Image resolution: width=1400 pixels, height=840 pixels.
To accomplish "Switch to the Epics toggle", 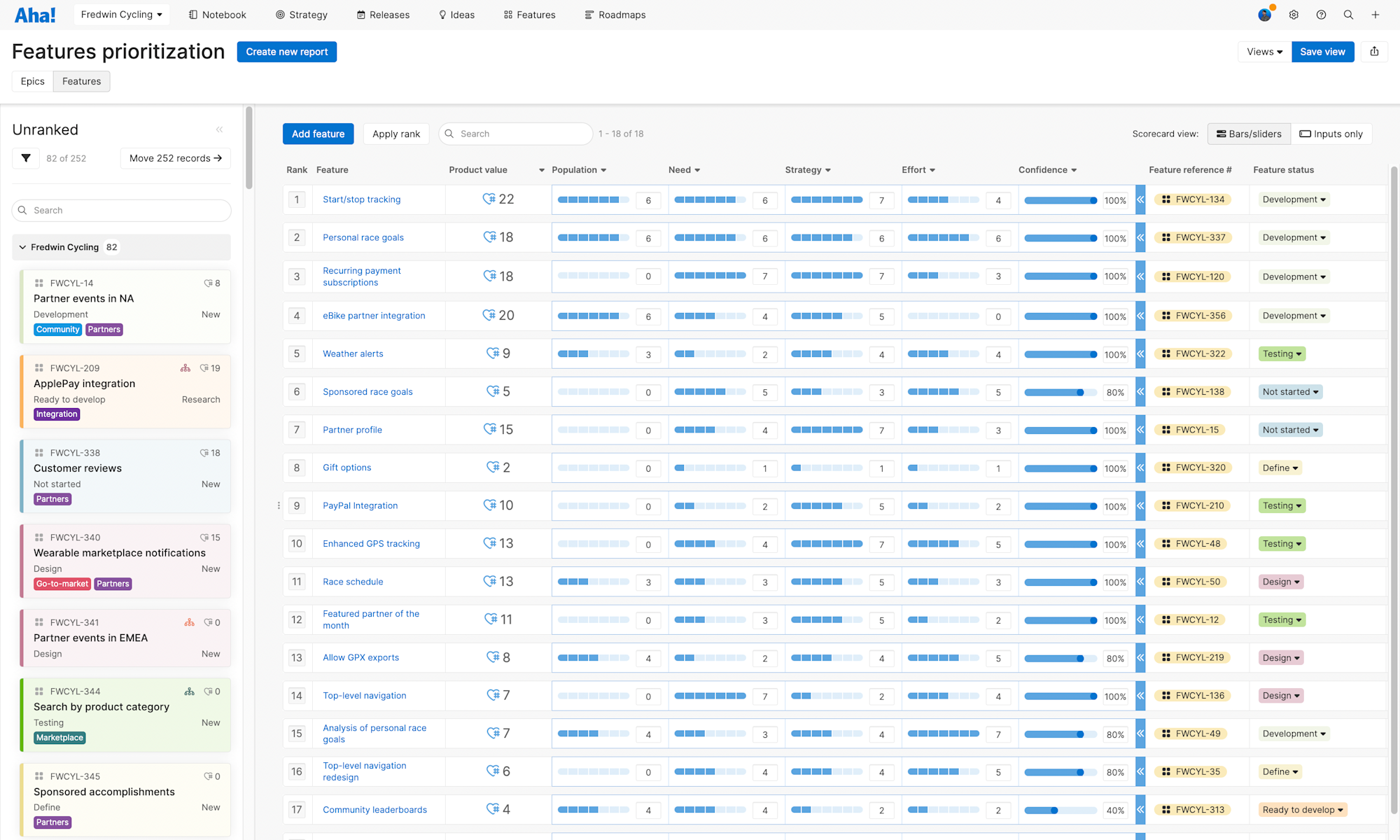I will pyautogui.click(x=32, y=81).
